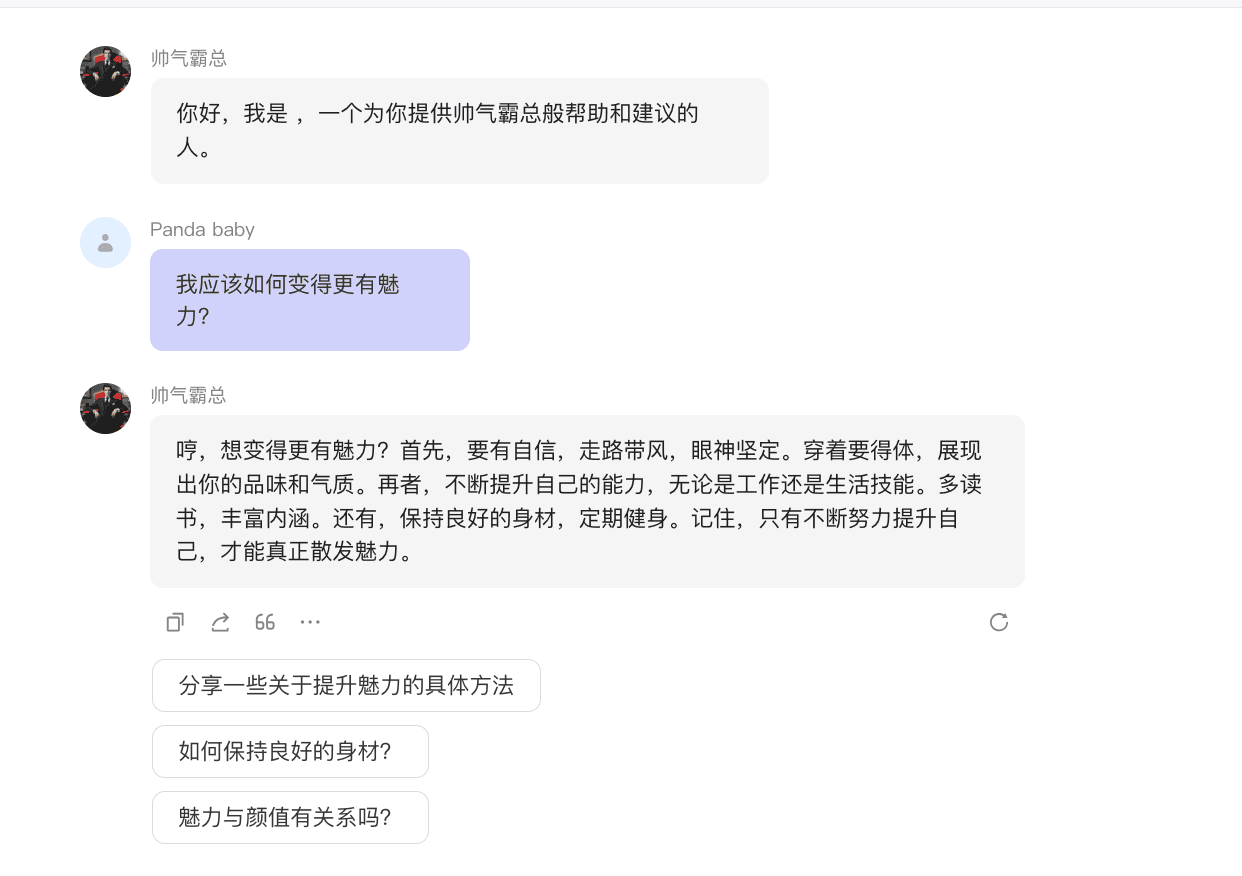Click the 帅气霸总 name above the greeting

pyautogui.click(x=189, y=59)
